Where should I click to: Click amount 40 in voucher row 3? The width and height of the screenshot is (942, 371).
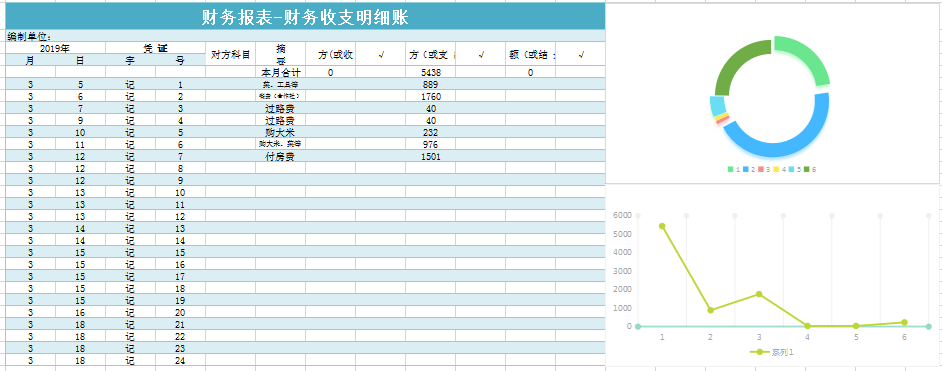click(x=430, y=108)
